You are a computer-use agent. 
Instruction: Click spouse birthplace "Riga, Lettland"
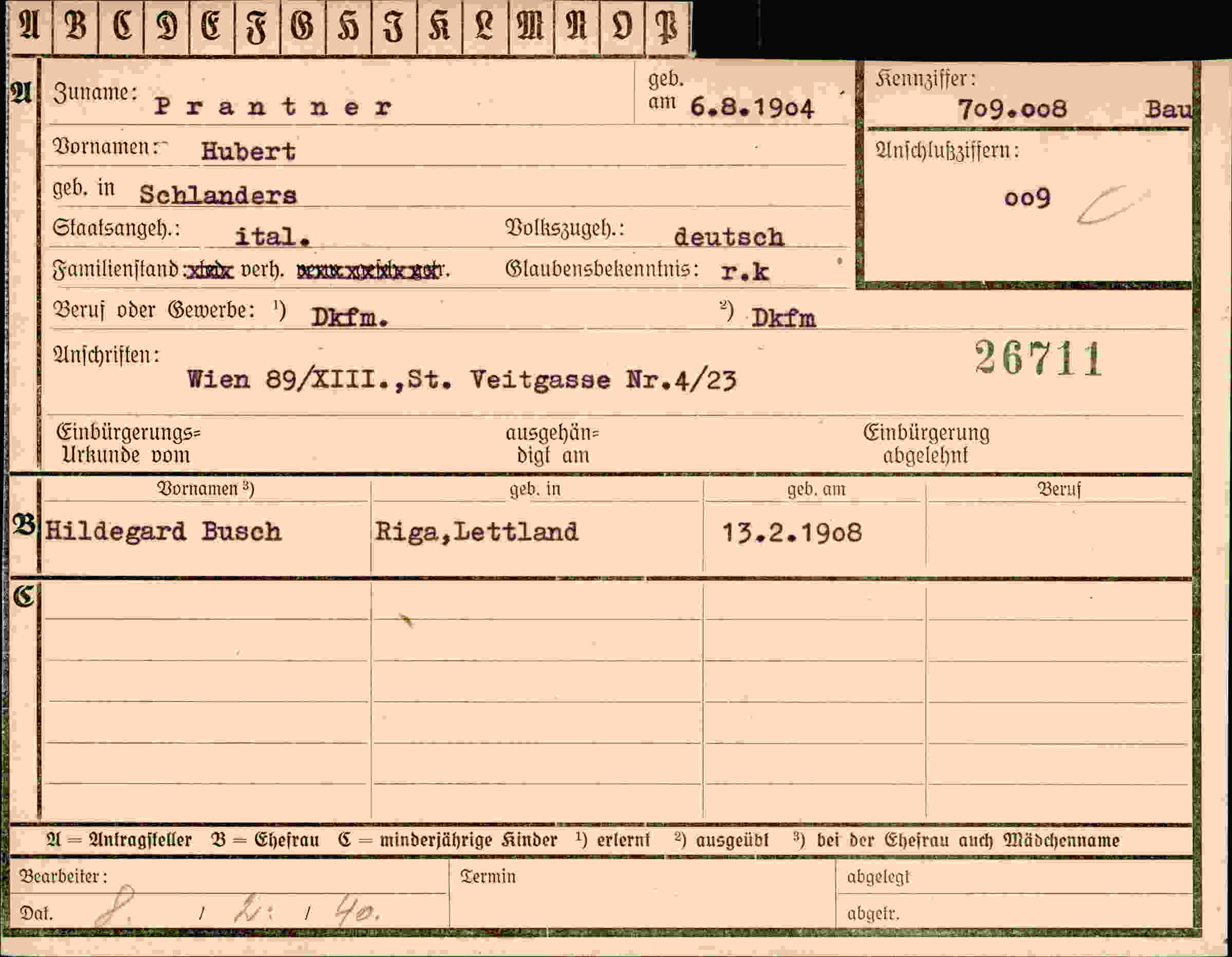pos(477,532)
